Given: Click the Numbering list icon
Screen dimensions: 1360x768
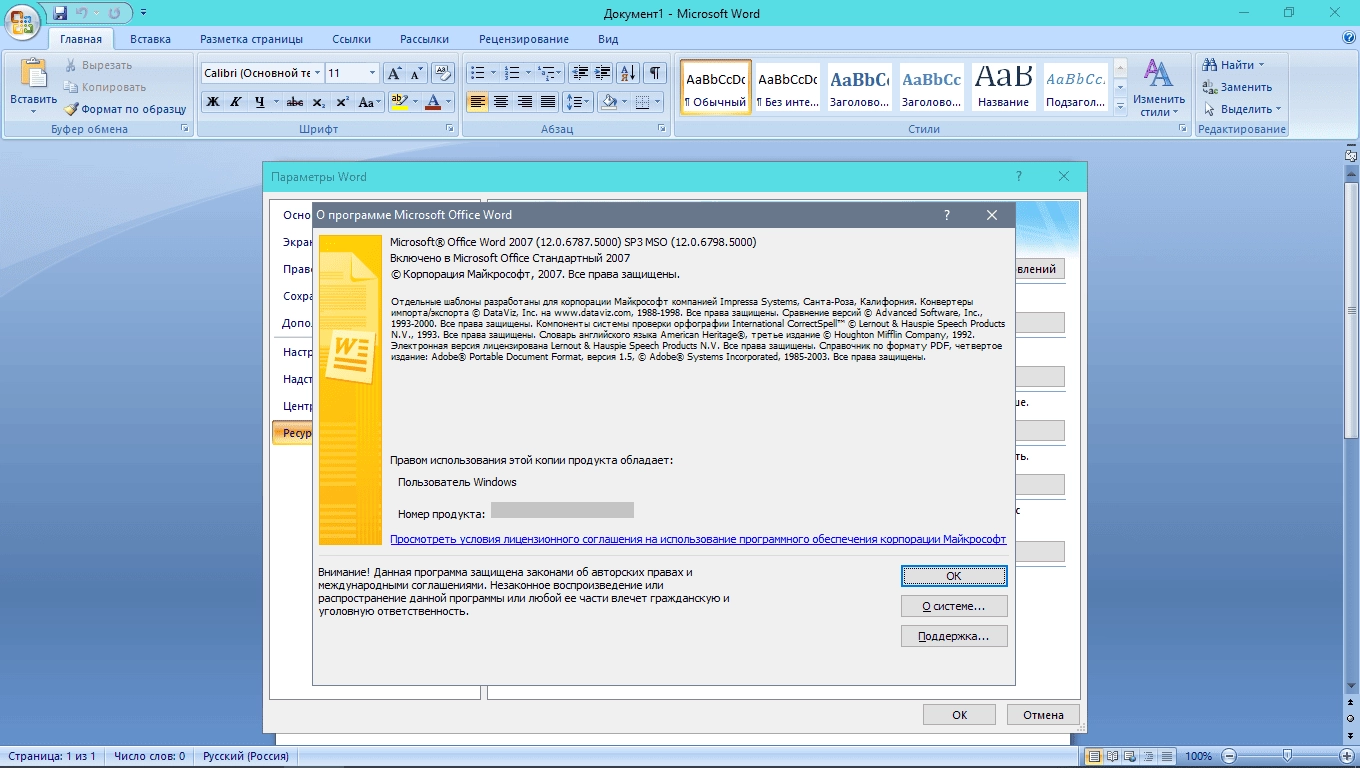Looking at the screenshot, I should 513,73.
